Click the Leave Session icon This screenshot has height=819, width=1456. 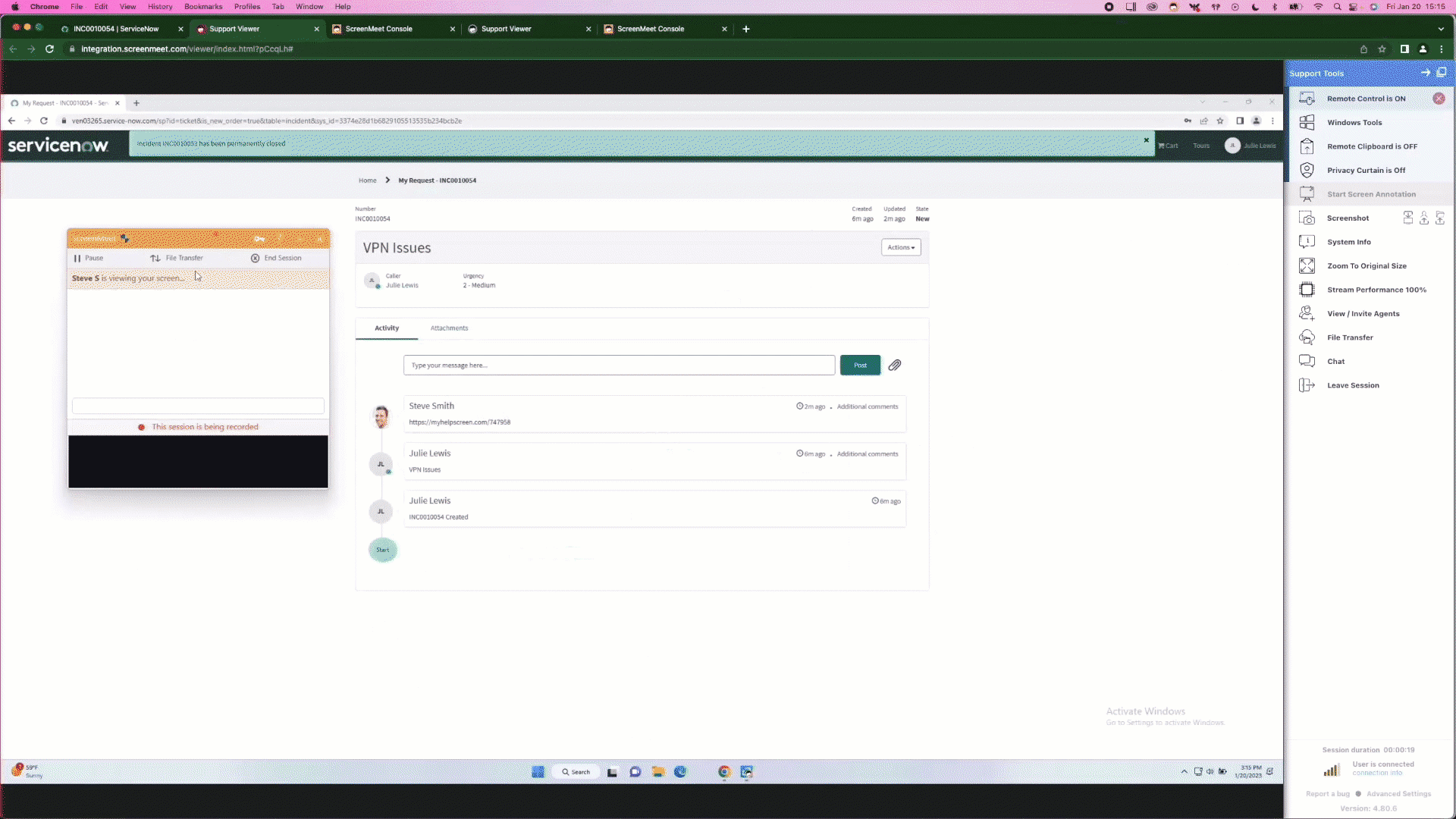(x=1307, y=385)
